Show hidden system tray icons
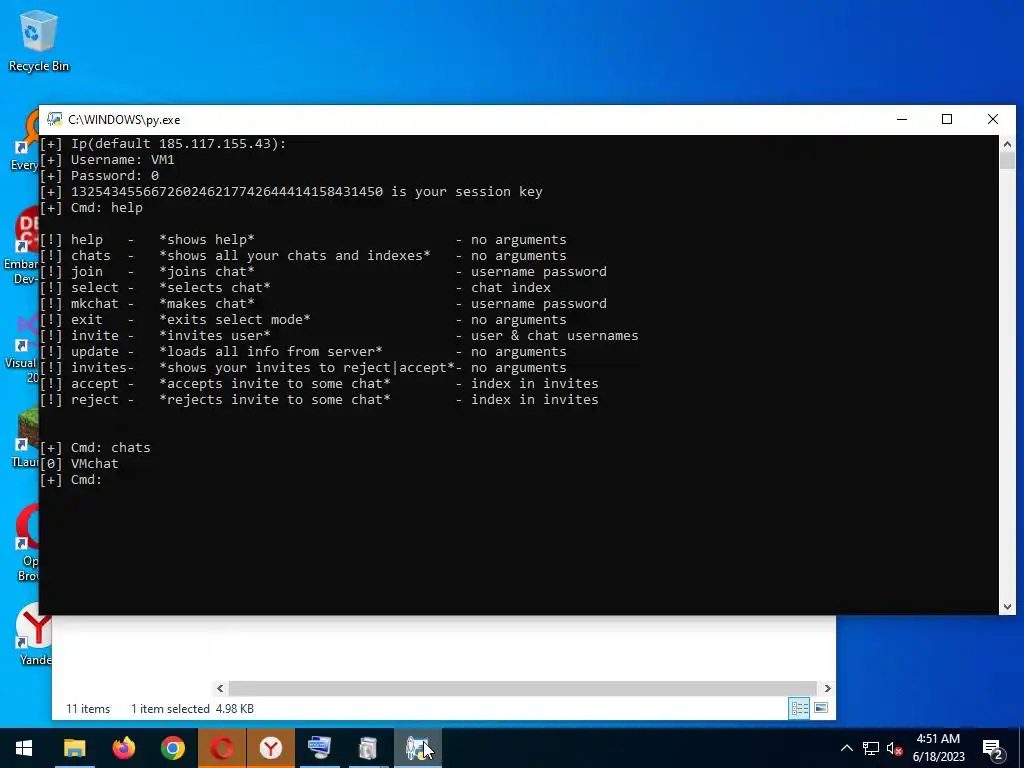The width and height of the screenshot is (1024, 768). tap(846, 748)
